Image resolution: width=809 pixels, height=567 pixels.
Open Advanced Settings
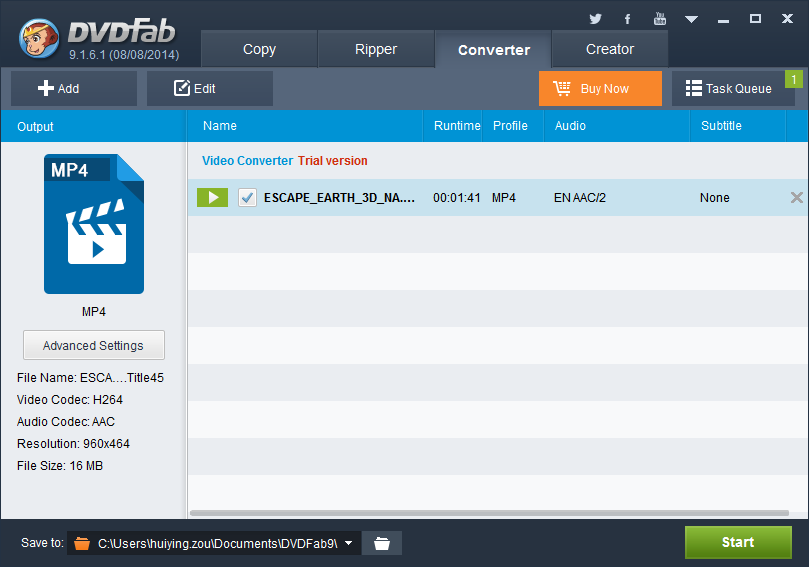tap(93, 345)
